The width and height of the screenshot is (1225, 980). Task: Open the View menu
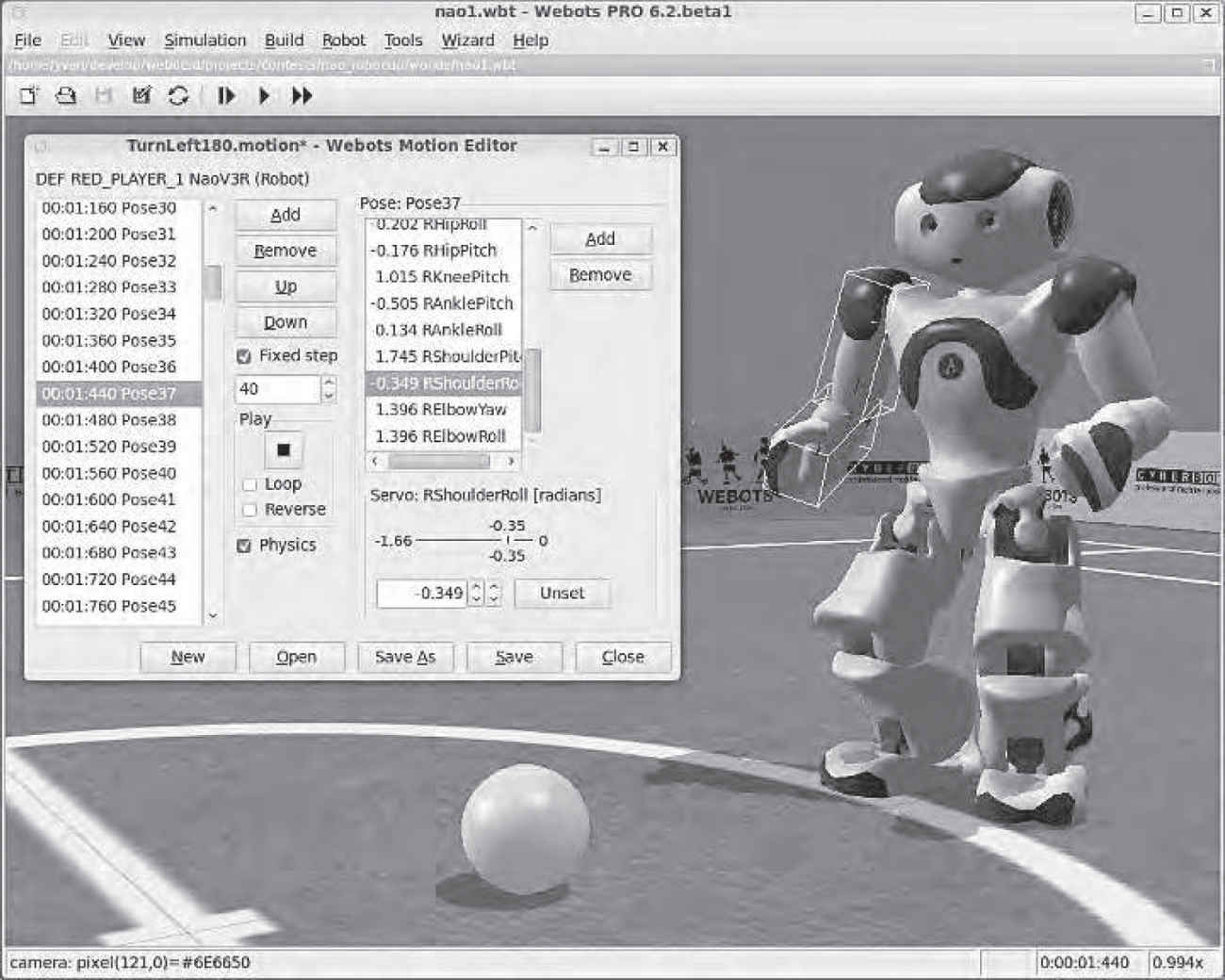(x=126, y=41)
